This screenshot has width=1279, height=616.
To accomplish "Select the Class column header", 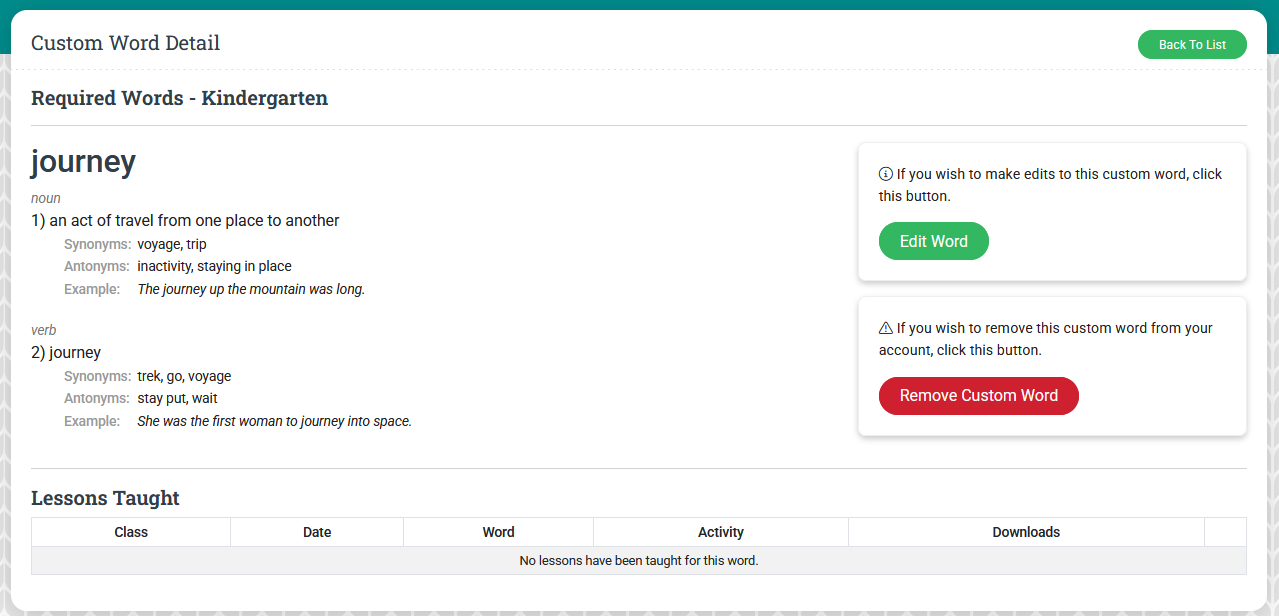I will [x=131, y=532].
